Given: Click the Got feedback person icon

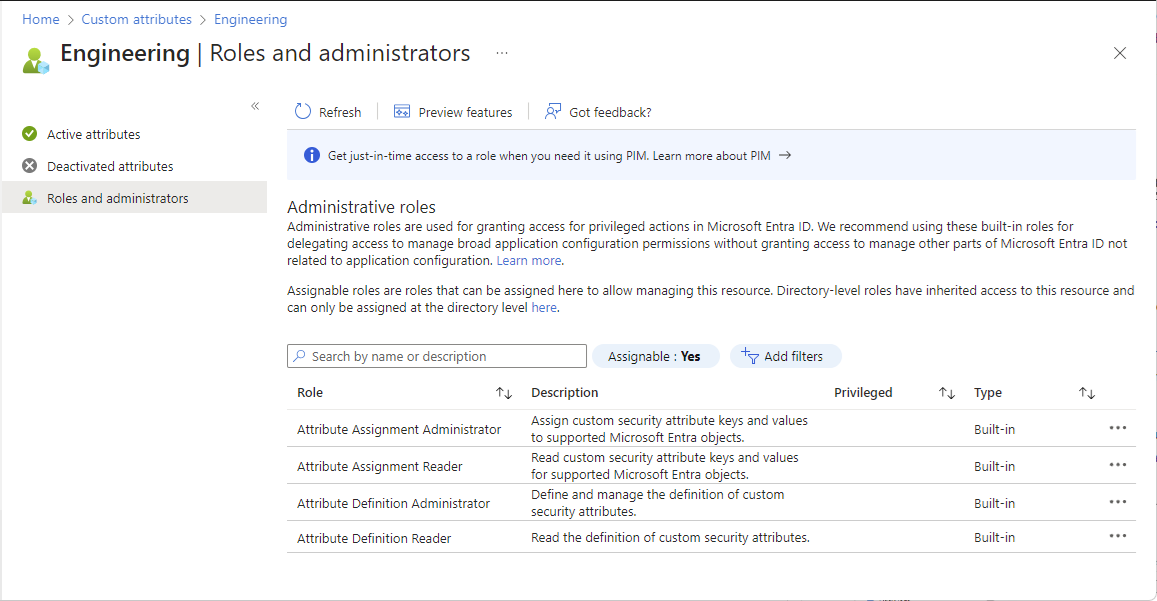Looking at the screenshot, I should (x=552, y=112).
